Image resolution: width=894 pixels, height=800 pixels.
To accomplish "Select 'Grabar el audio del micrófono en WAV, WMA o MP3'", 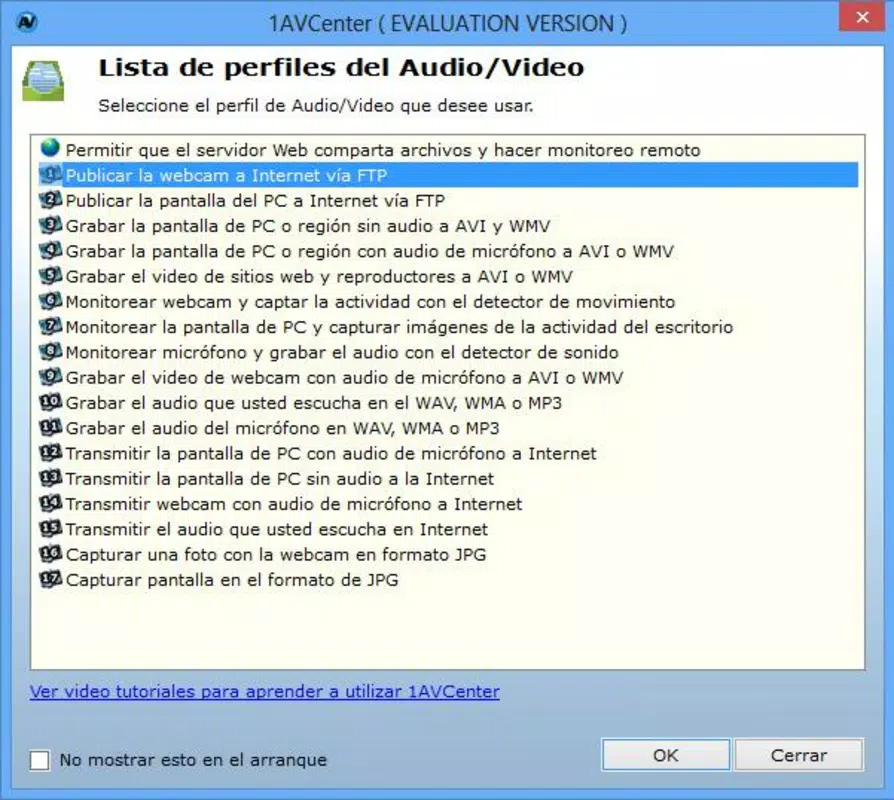I will click(282, 428).
